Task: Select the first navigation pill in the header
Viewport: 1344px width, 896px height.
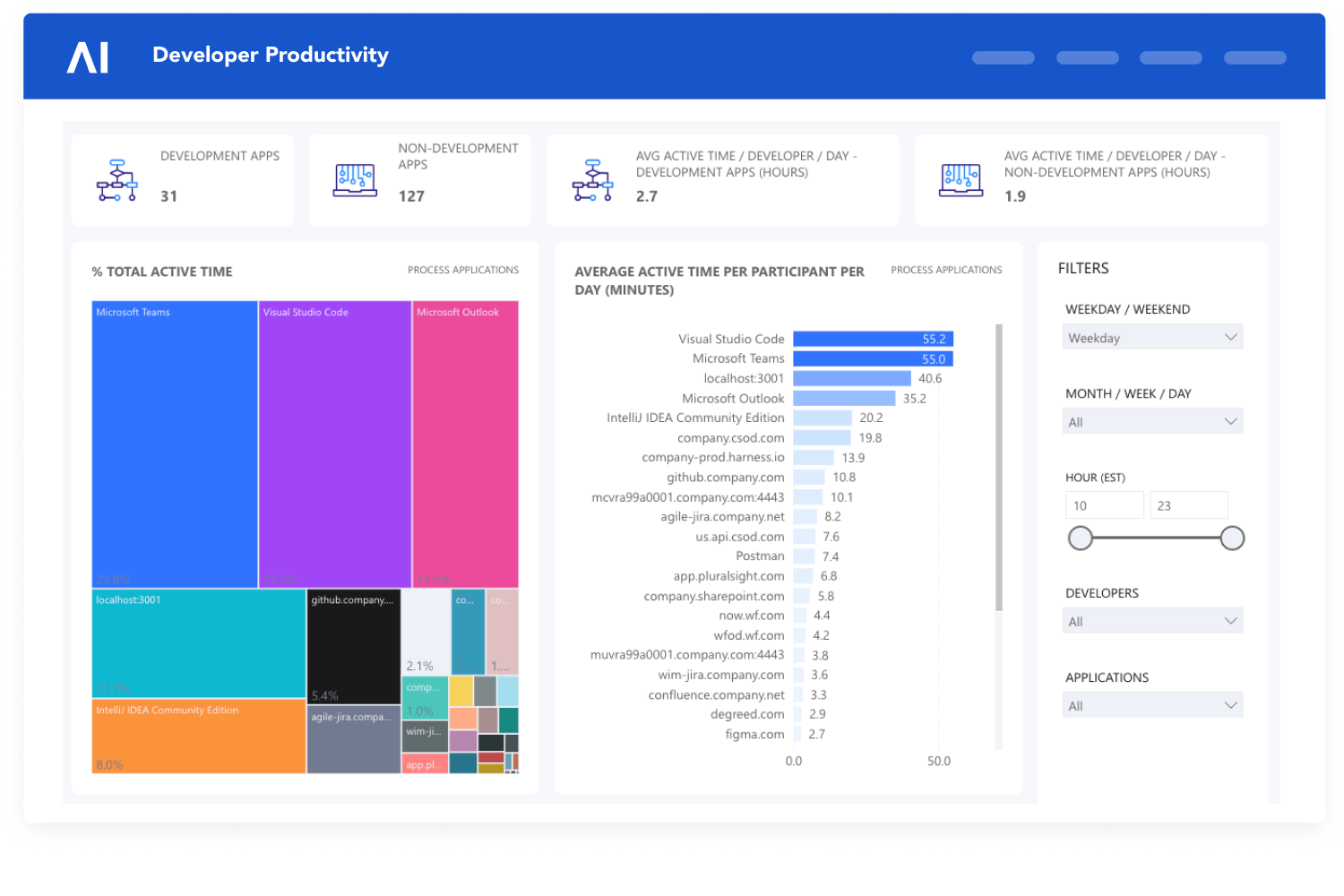Action: (1003, 57)
